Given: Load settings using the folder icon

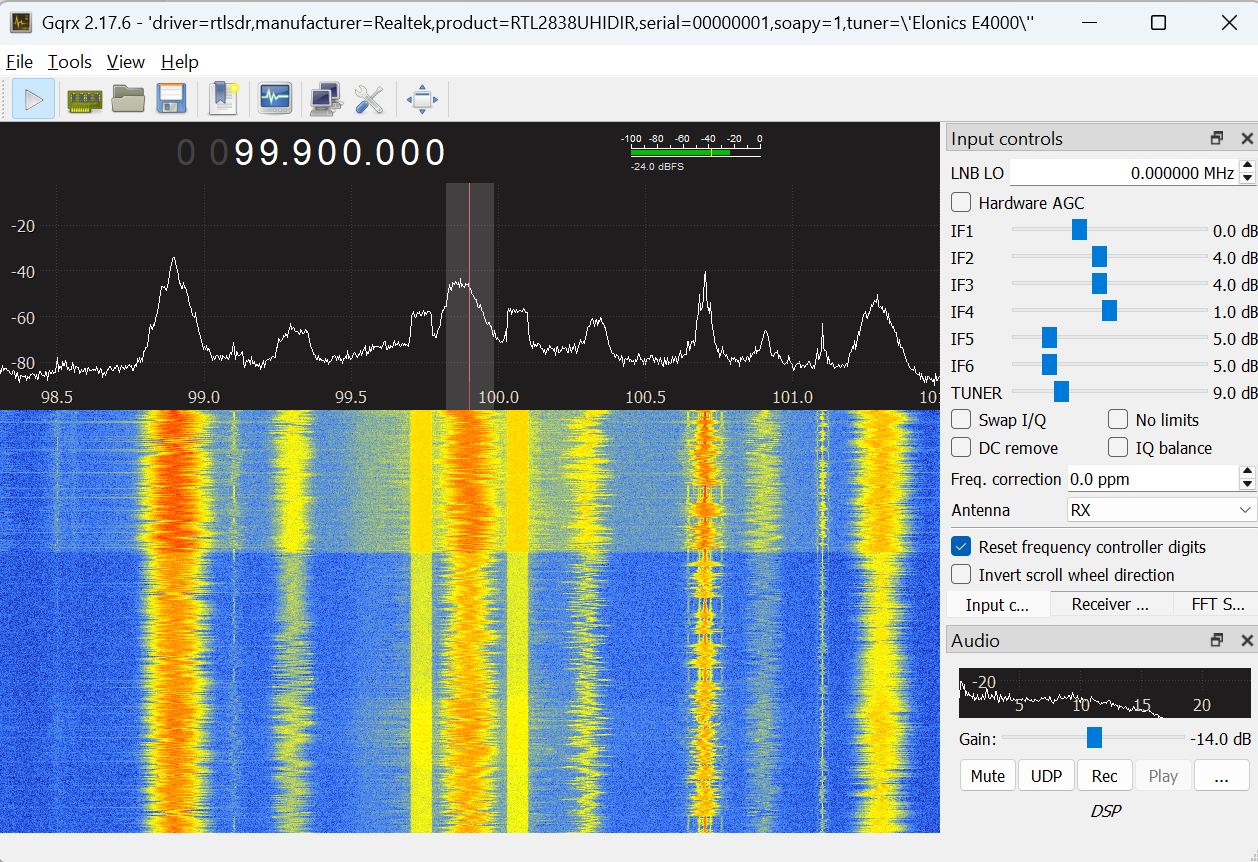Looking at the screenshot, I should [128, 99].
